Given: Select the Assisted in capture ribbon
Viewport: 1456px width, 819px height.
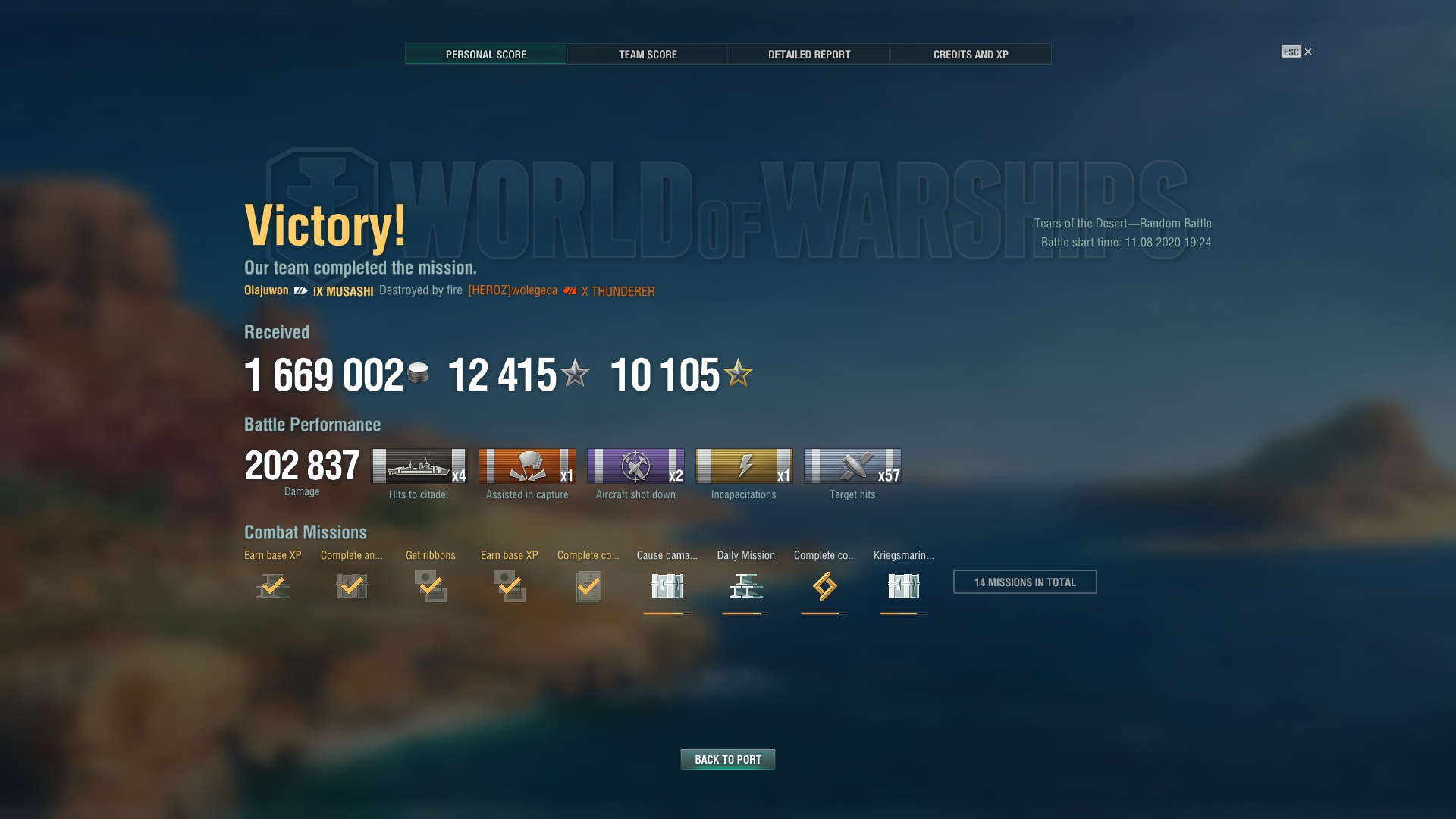Looking at the screenshot, I should click(527, 466).
